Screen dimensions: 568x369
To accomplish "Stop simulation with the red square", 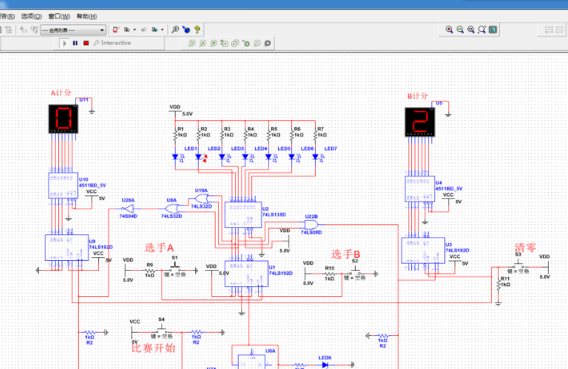I will click(86, 43).
